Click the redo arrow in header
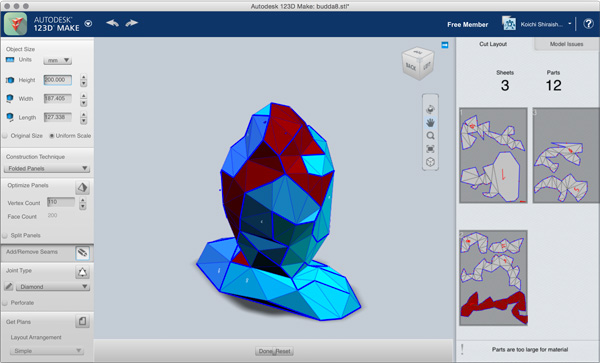600x363 pixels. coord(131,23)
